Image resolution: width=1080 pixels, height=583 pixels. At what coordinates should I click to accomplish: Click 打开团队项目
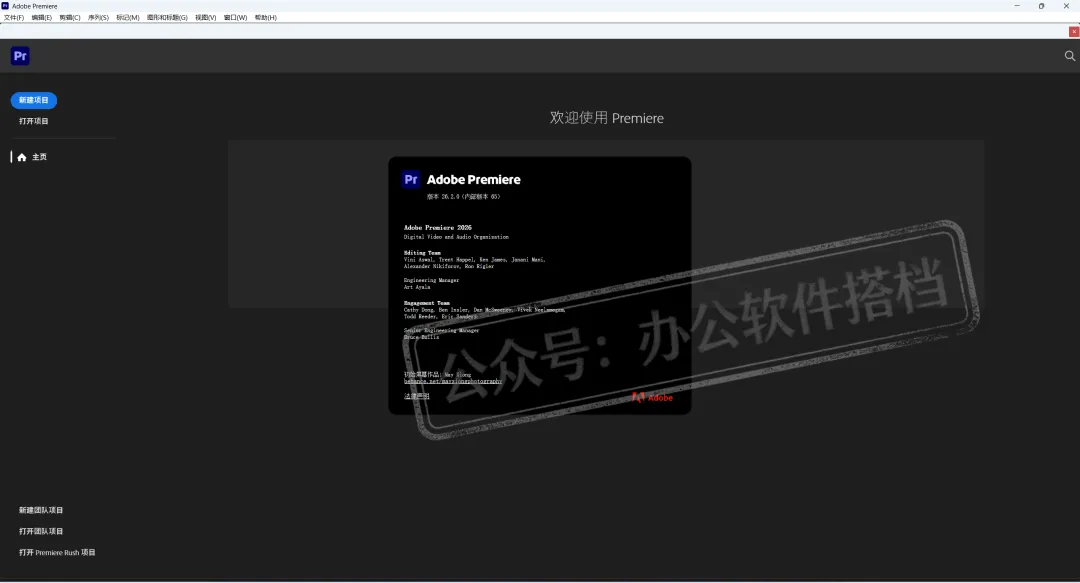(41, 531)
